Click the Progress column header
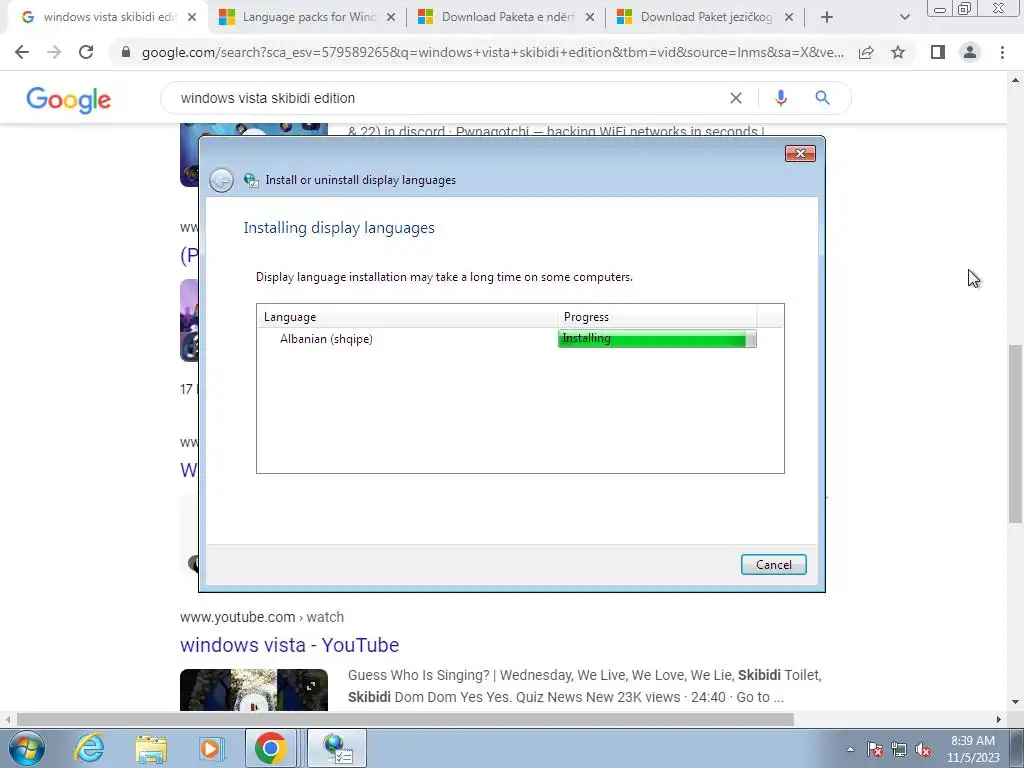The image size is (1024, 768). pos(658,317)
